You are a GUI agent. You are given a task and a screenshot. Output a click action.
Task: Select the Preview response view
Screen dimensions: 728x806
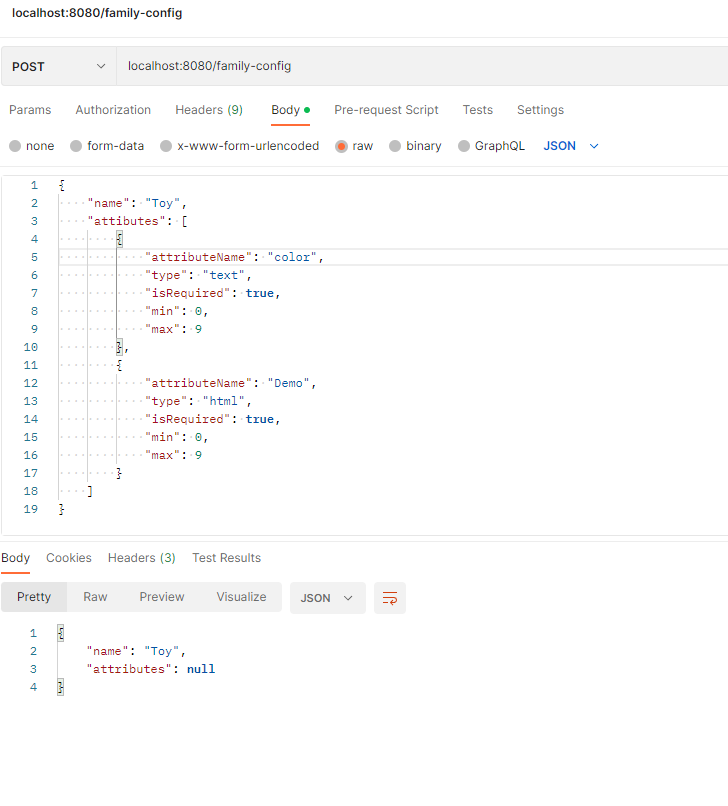coord(161,597)
